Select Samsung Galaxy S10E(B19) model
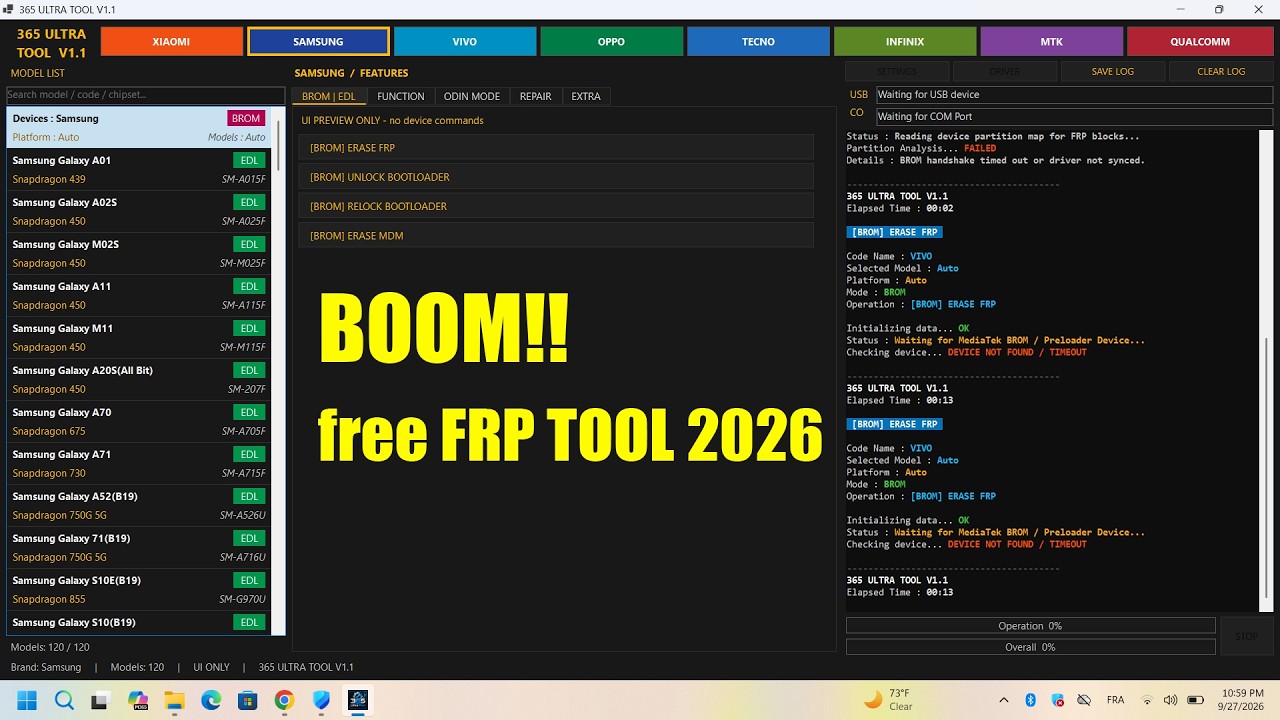The width and height of the screenshot is (1280, 720). pos(139,589)
